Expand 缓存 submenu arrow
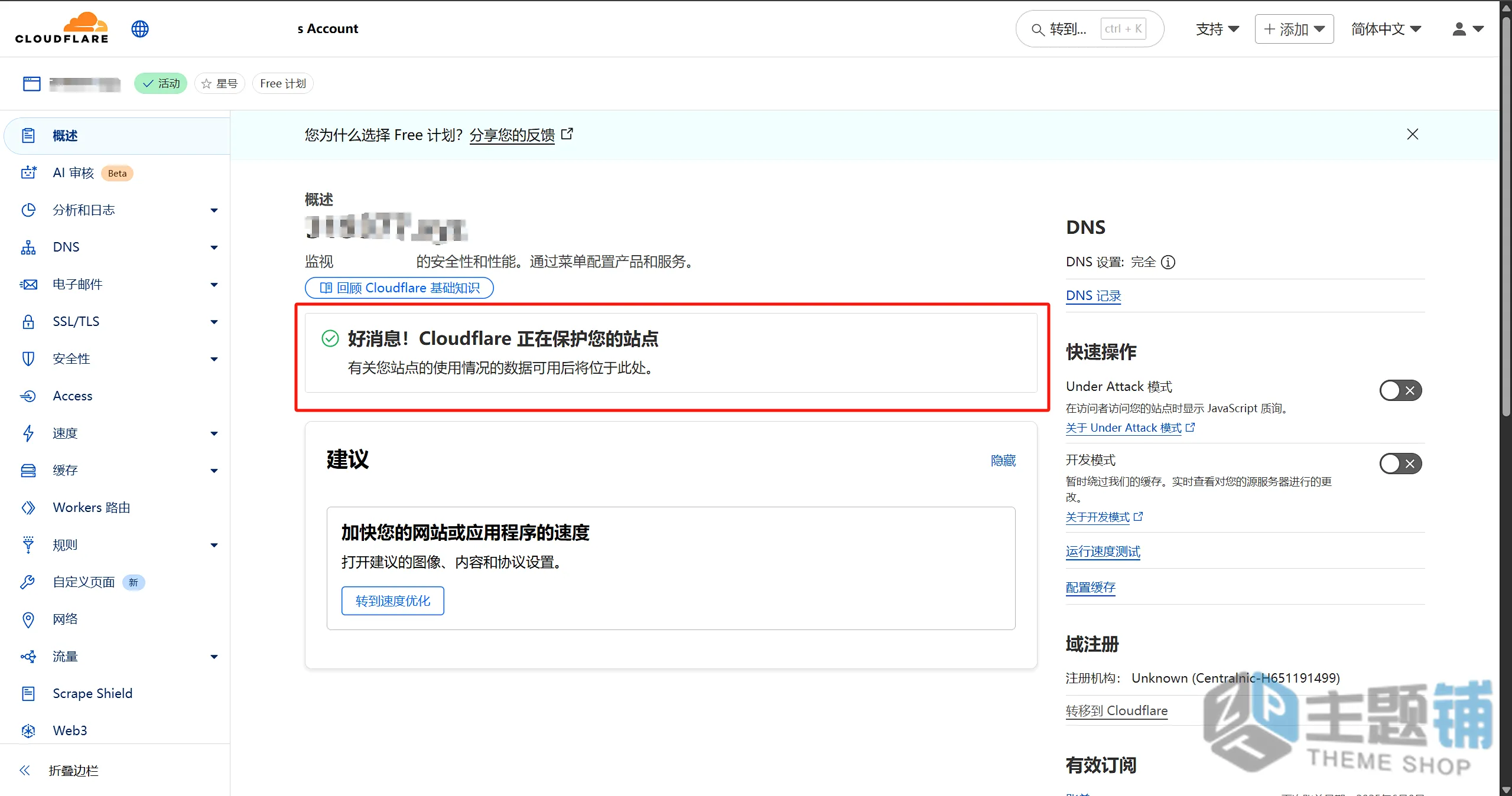 (x=214, y=471)
